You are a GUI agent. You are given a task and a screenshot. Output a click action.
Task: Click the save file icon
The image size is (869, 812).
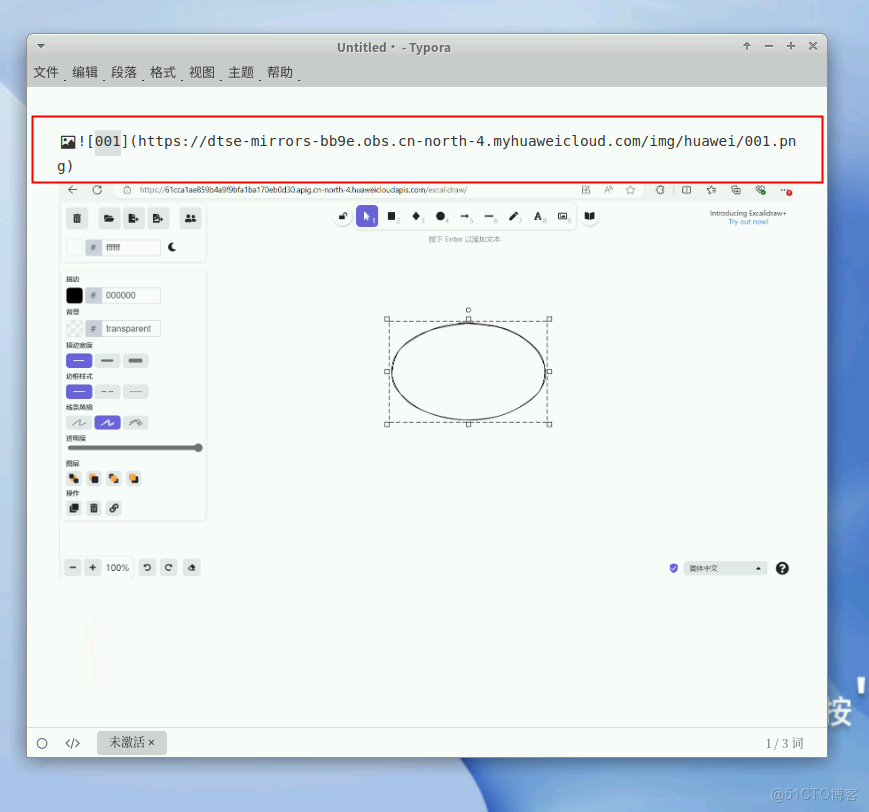[x=134, y=218]
